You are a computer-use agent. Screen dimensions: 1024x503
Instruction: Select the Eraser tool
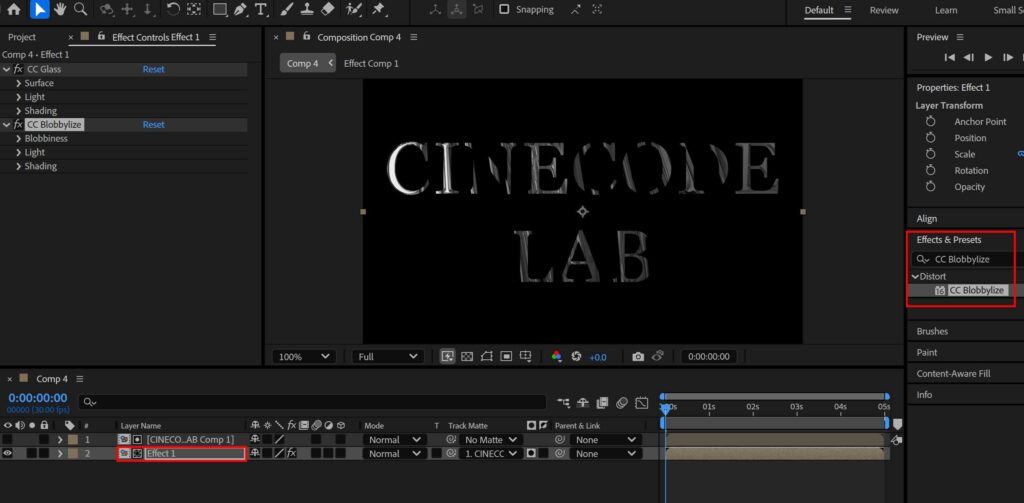coord(328,9)
